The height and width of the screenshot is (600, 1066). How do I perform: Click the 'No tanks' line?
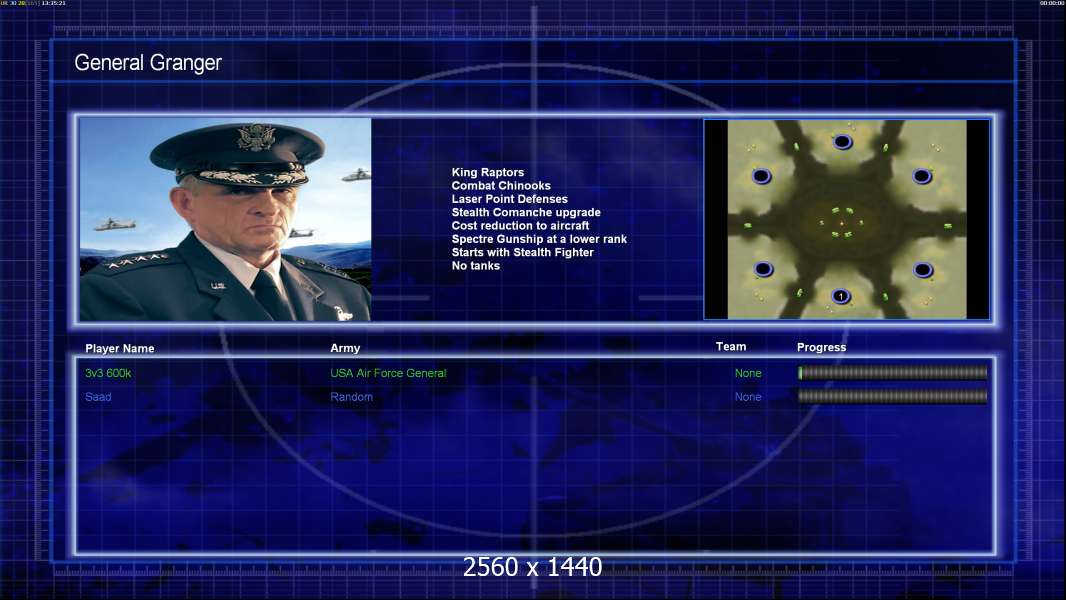pos(475,266)
